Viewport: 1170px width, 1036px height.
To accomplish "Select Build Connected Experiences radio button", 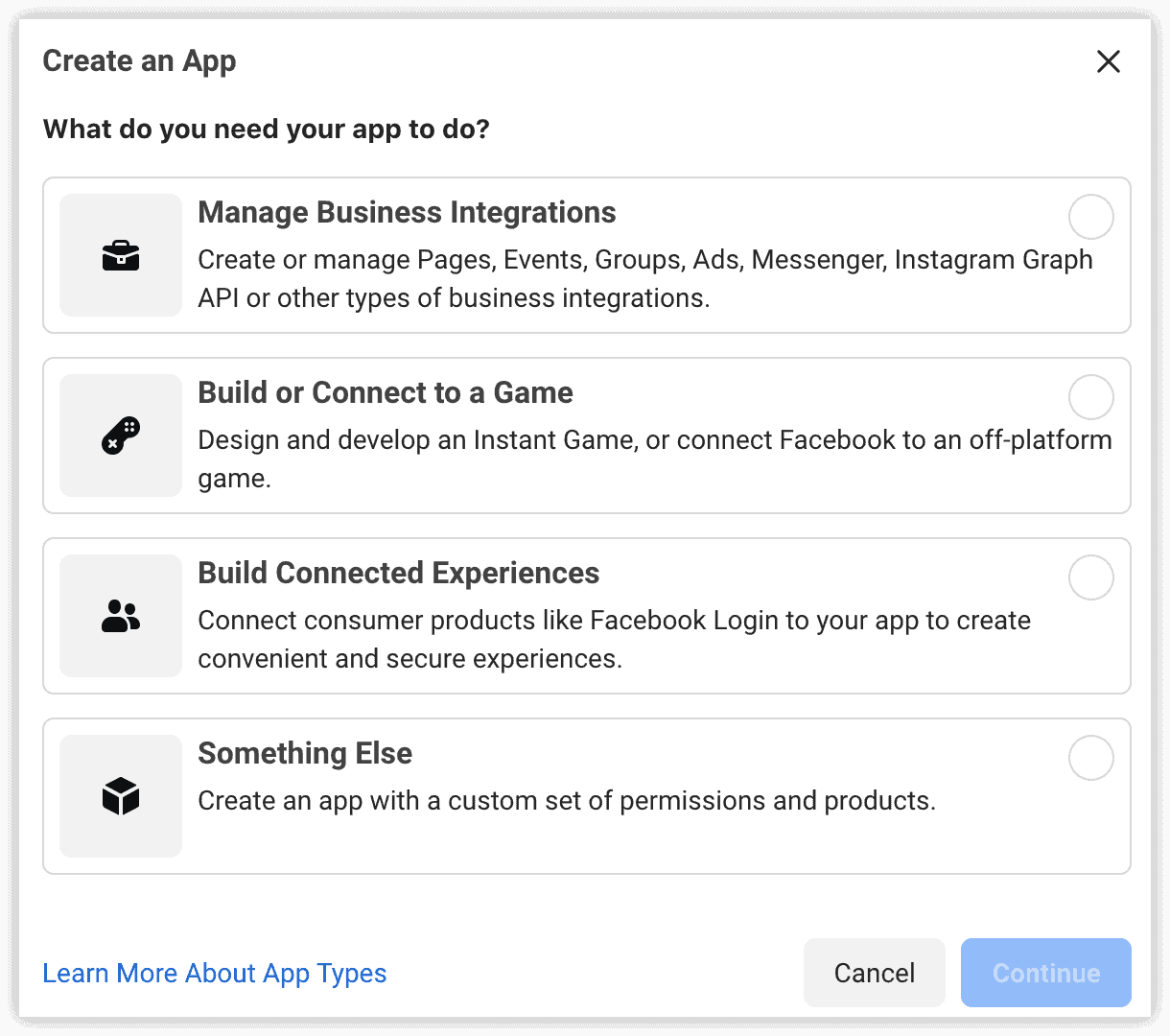I will click(1091, 577).
